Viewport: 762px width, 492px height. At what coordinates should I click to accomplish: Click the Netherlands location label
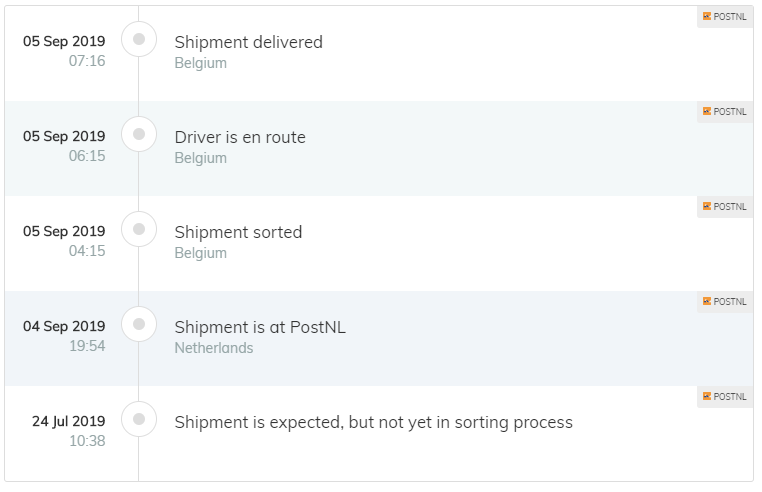tap(214, 348)
